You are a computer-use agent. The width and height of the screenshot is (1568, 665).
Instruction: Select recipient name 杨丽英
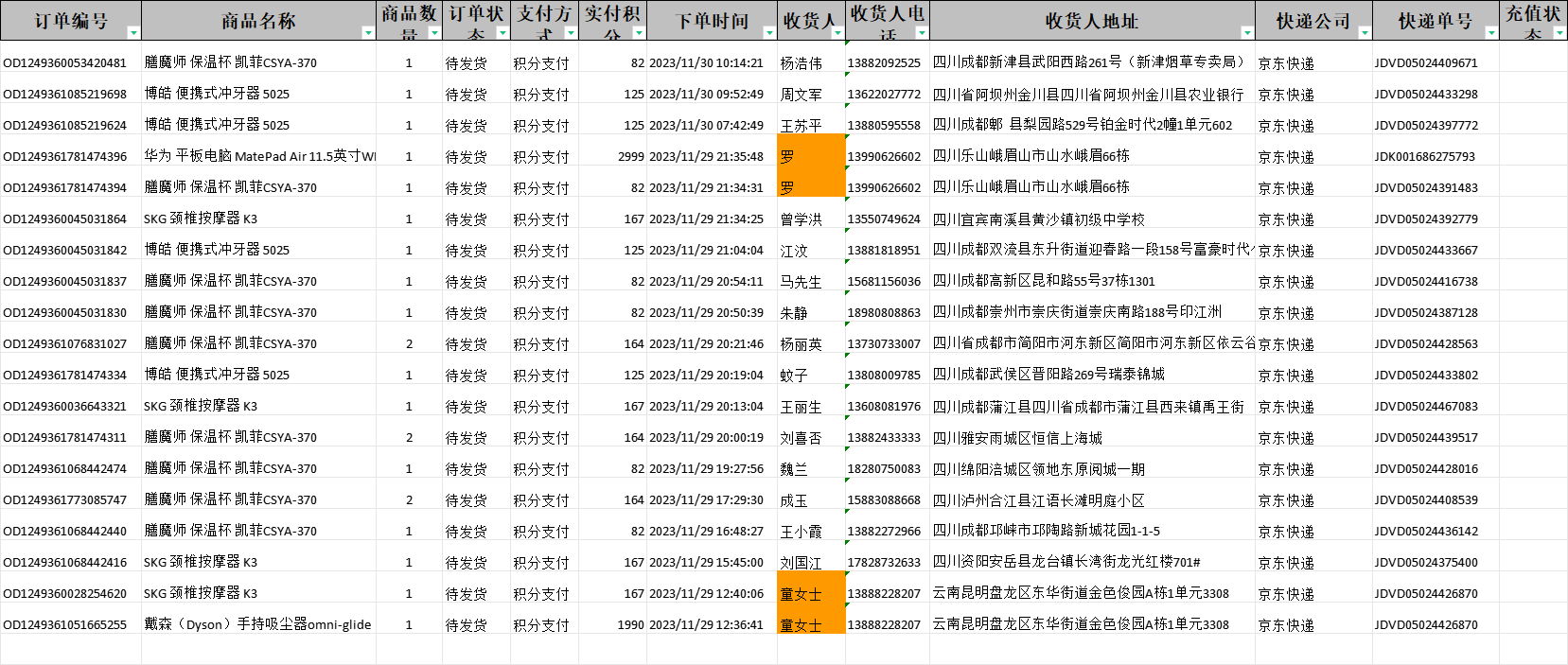coord(801,344)
